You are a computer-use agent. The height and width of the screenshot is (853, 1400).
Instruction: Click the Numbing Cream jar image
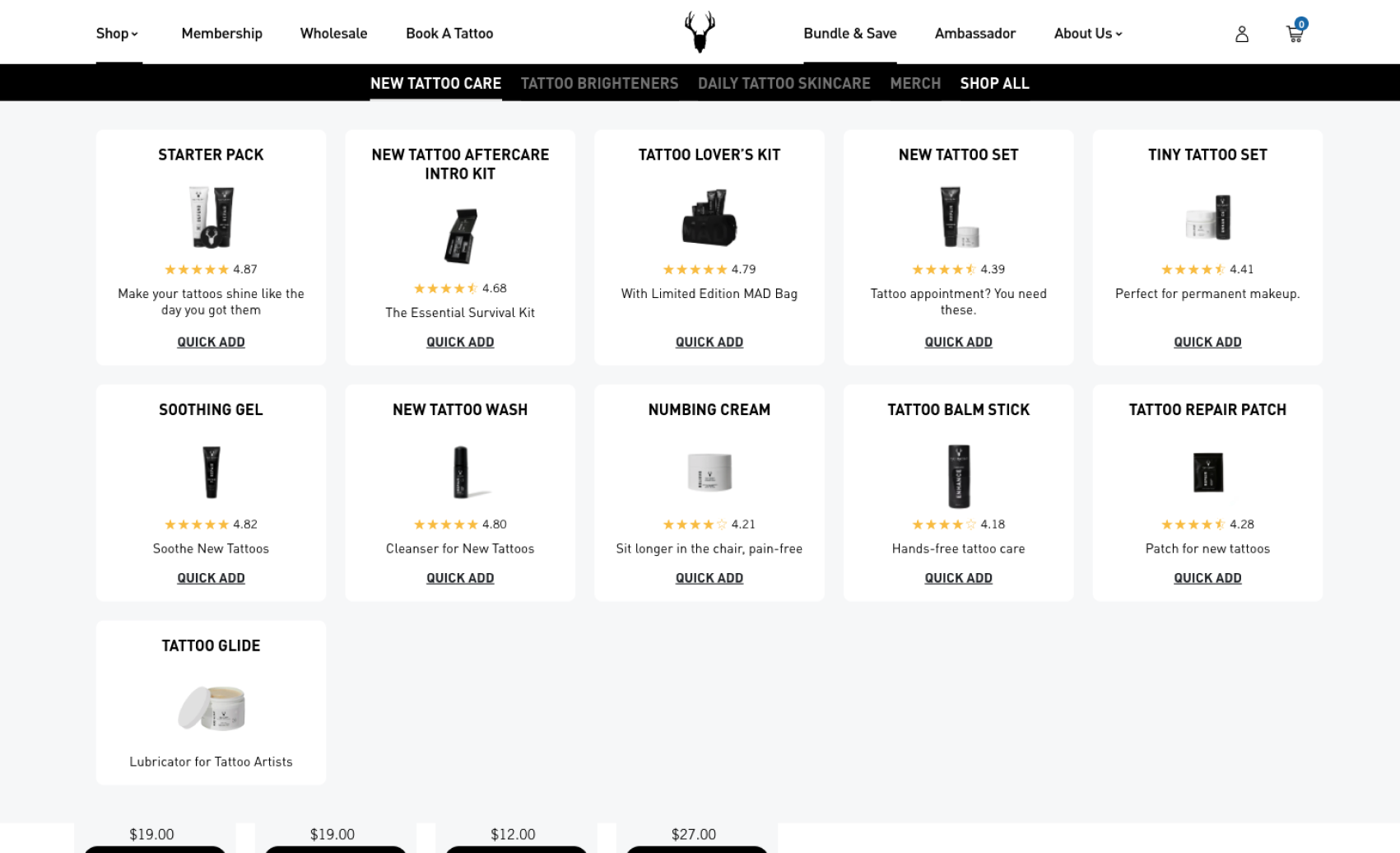(709, 473)
